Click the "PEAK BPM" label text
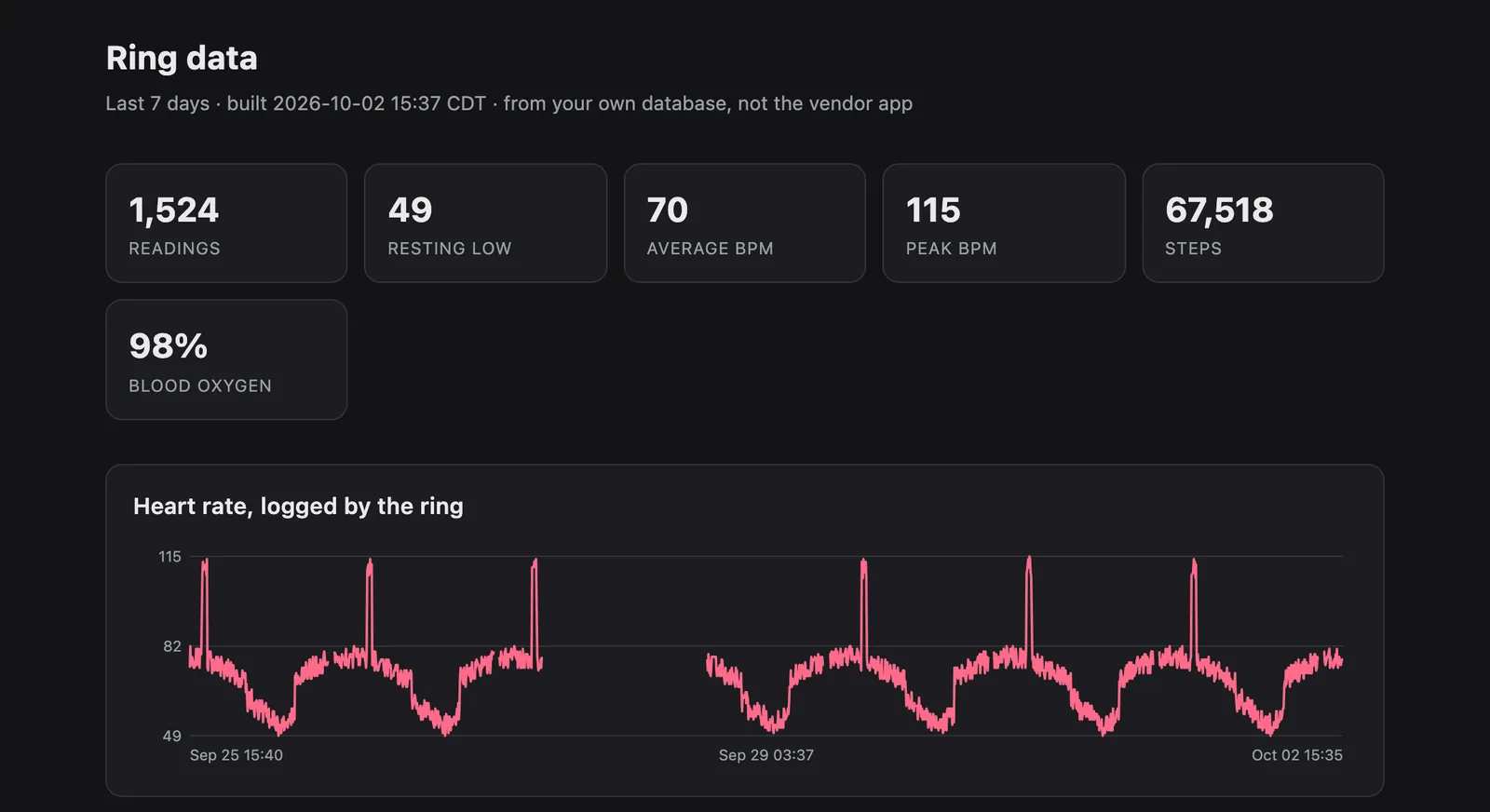 [952, 249]
